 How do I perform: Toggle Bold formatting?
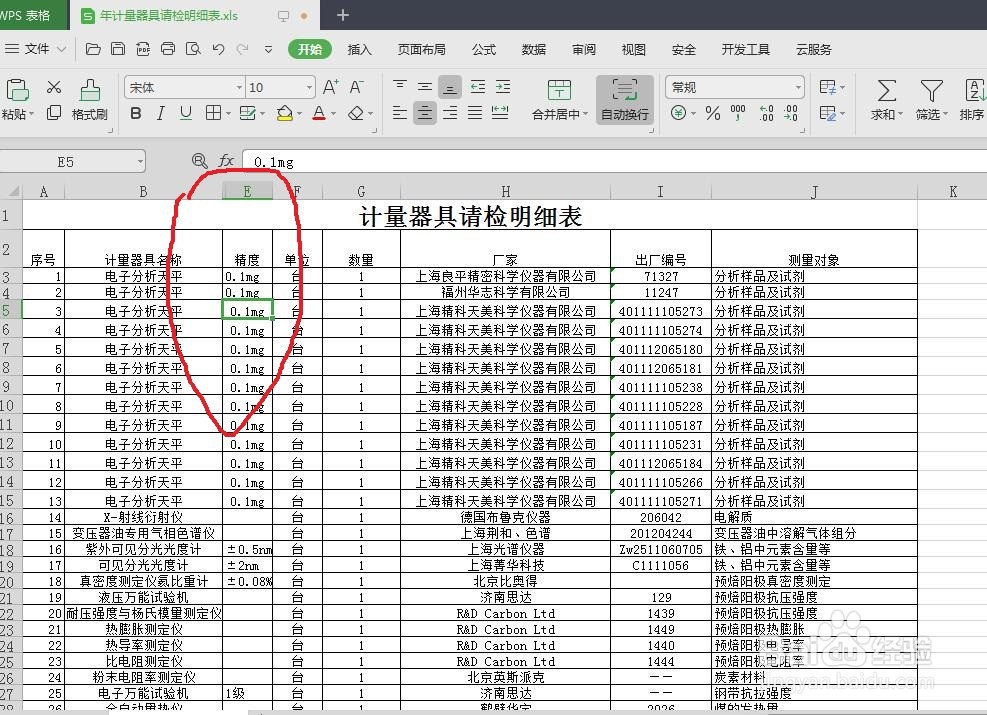135,113
